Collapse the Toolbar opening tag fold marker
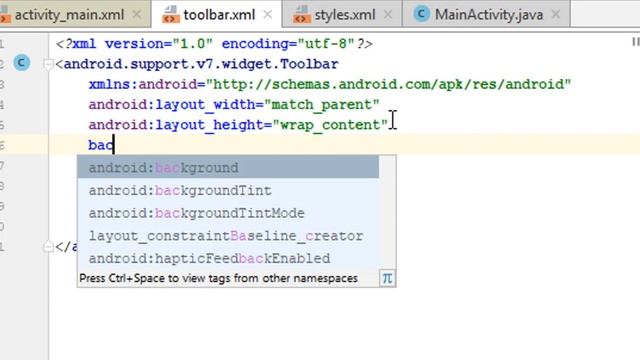This screenshot has height=360, width=640. (48, 64)
